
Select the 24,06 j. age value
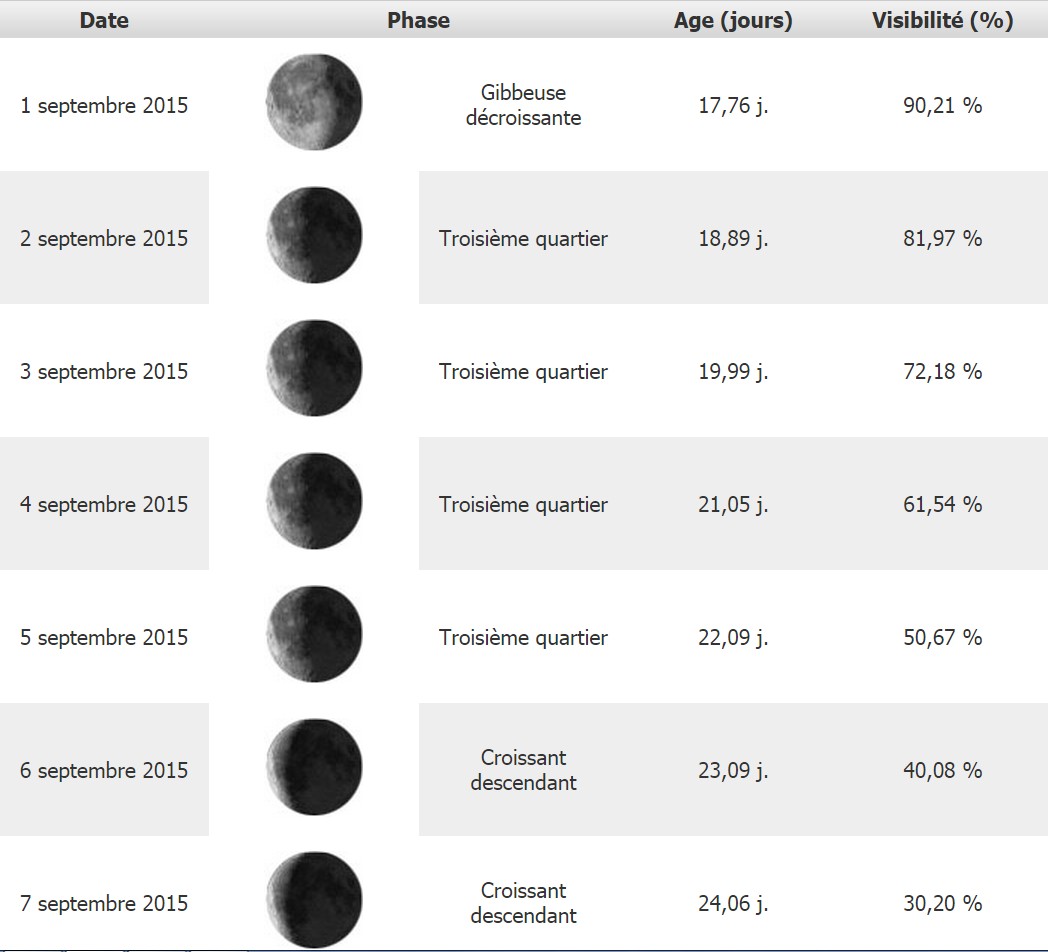[733, 903]
